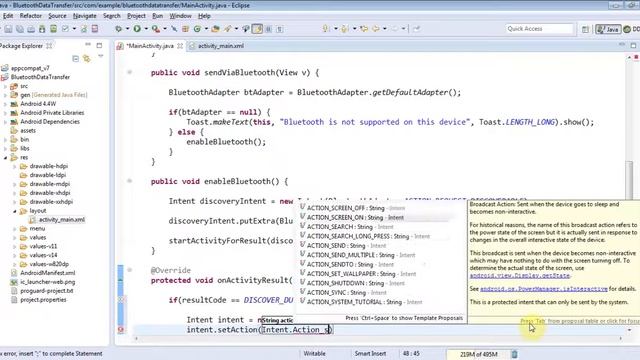
Task: Minimize the Package Explorer view
Action: [88, 45]
